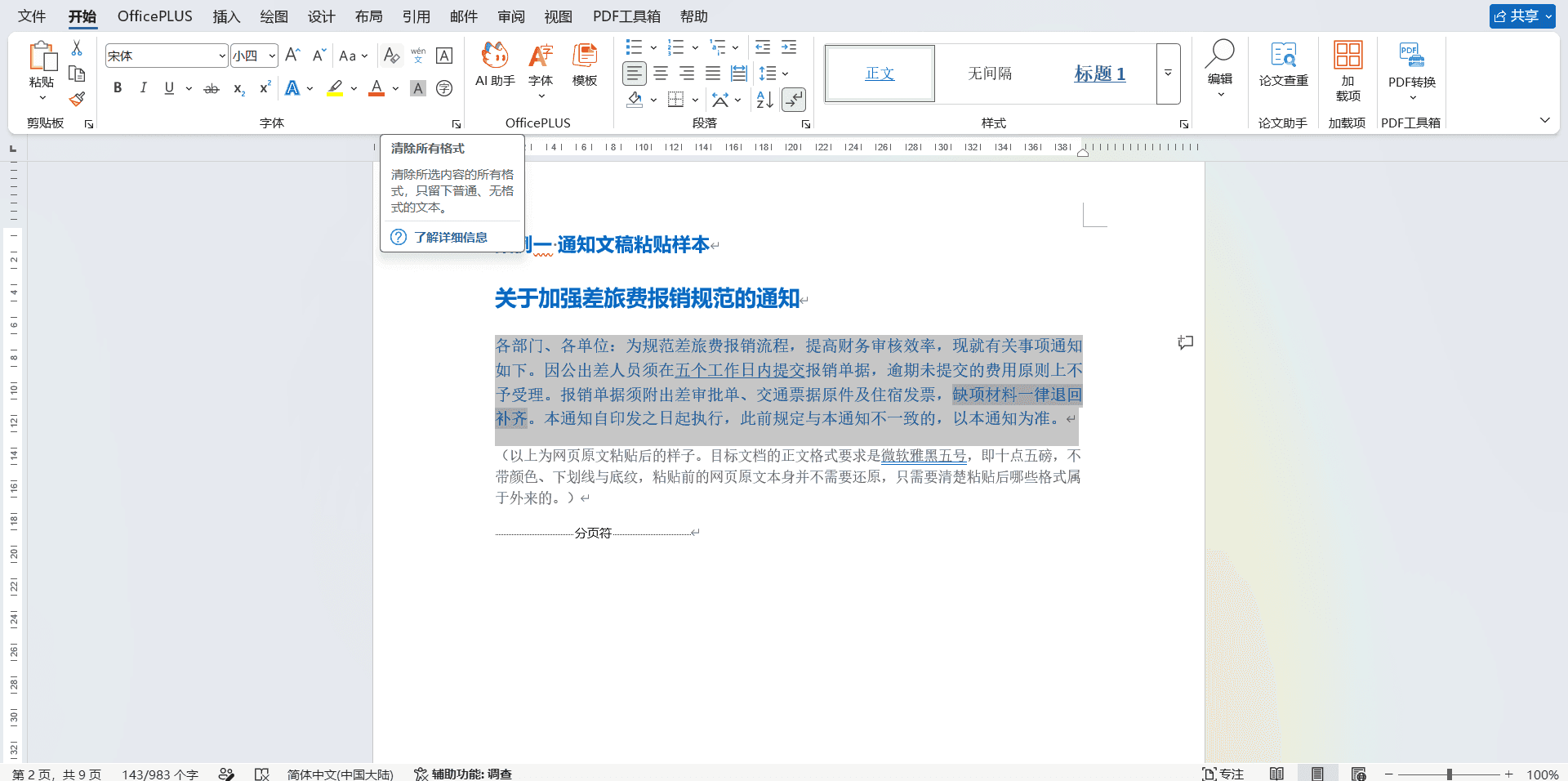Toggle Underline formatting
Viewport: 1568px width, 781px height.
tap(169, 88)
